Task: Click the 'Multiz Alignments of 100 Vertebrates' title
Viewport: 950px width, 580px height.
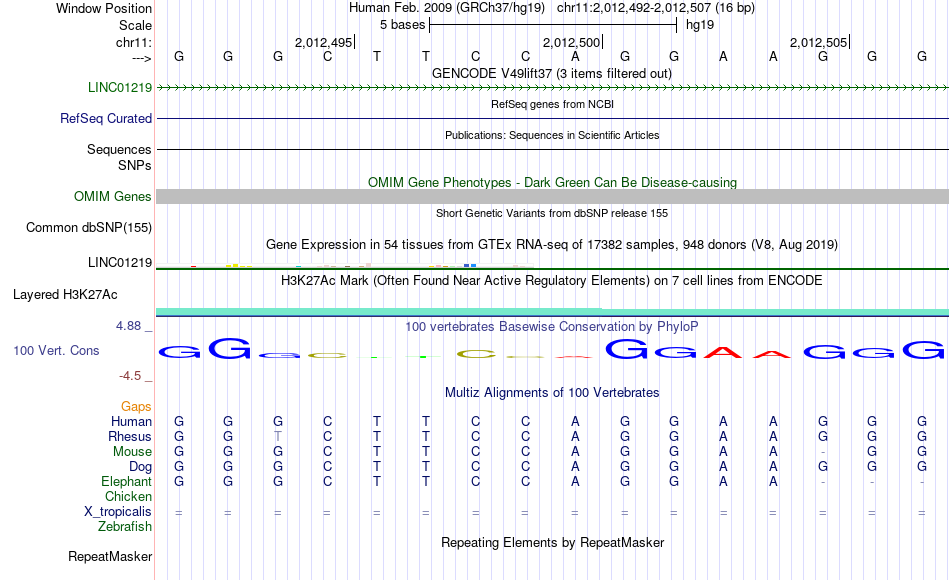Action: coord(552,393)
